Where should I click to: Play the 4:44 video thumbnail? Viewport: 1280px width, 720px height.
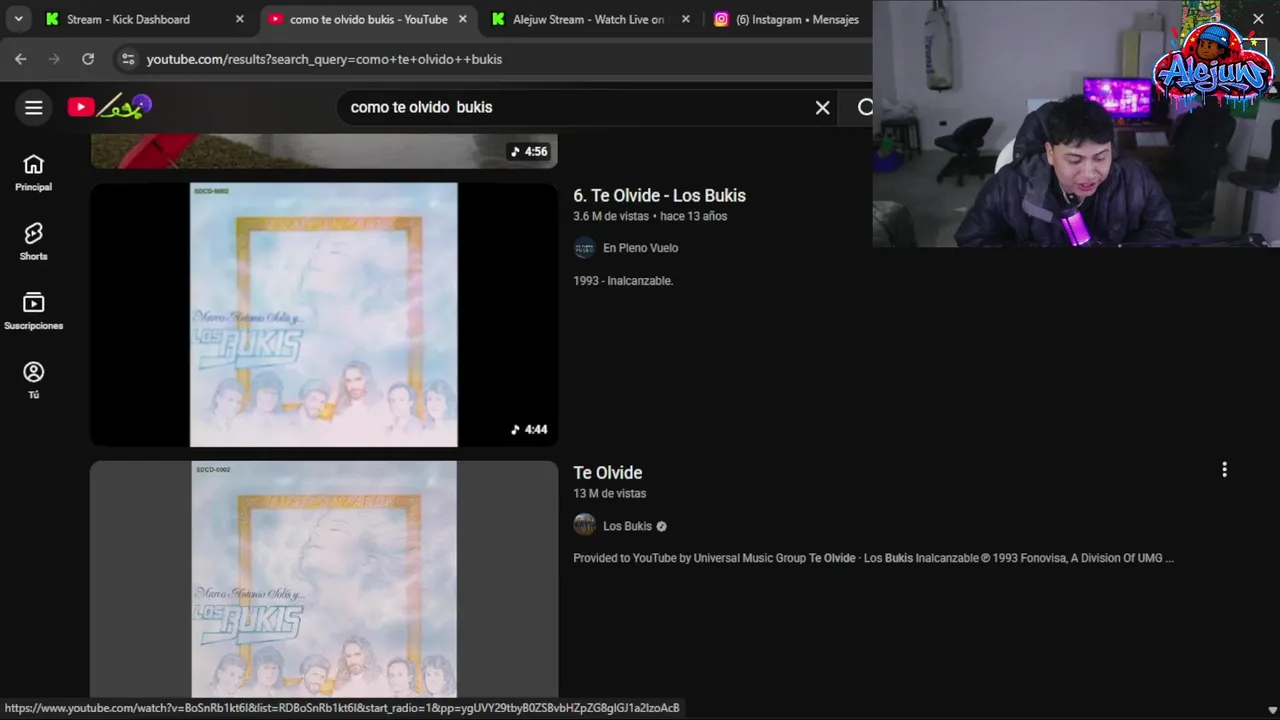pyautogui.click(x=324, y=314)
